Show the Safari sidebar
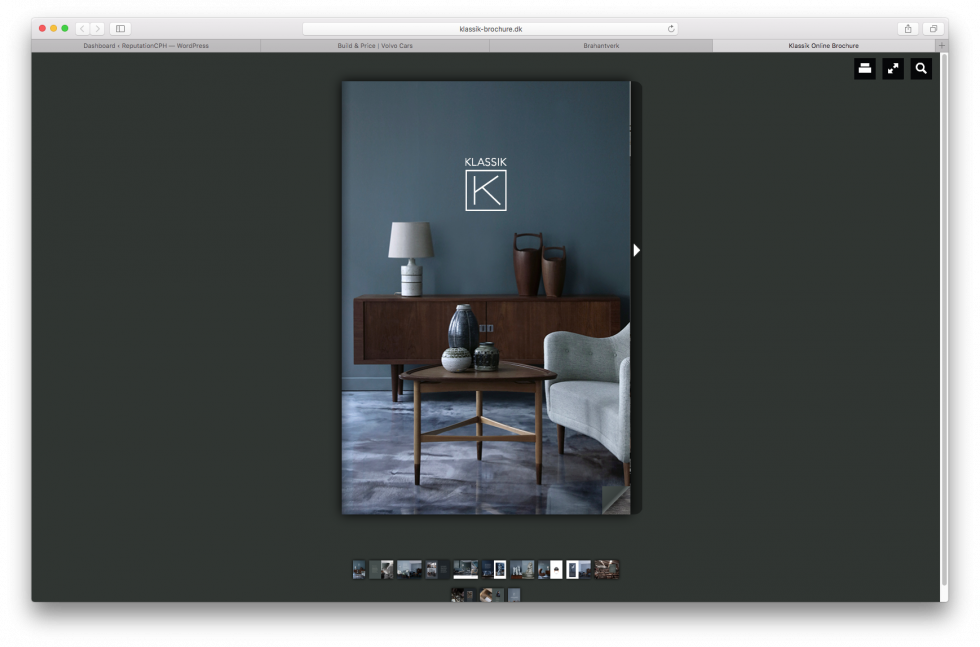The image size is (980, 647). (121, 29)
